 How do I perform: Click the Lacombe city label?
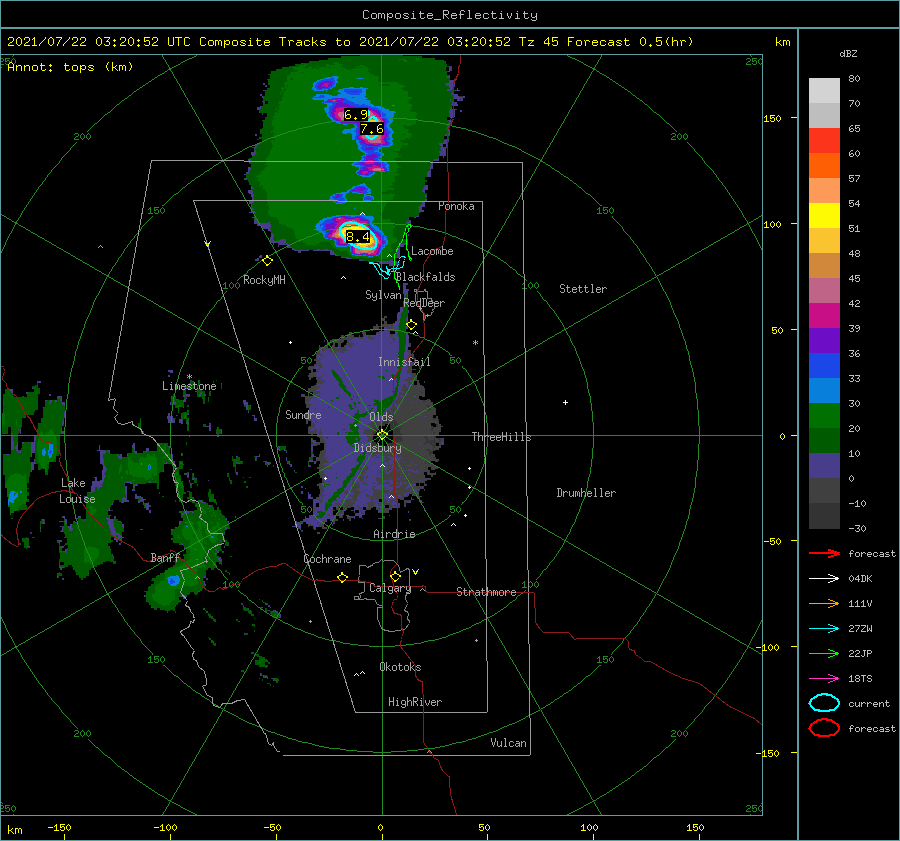tap(432, 251)
